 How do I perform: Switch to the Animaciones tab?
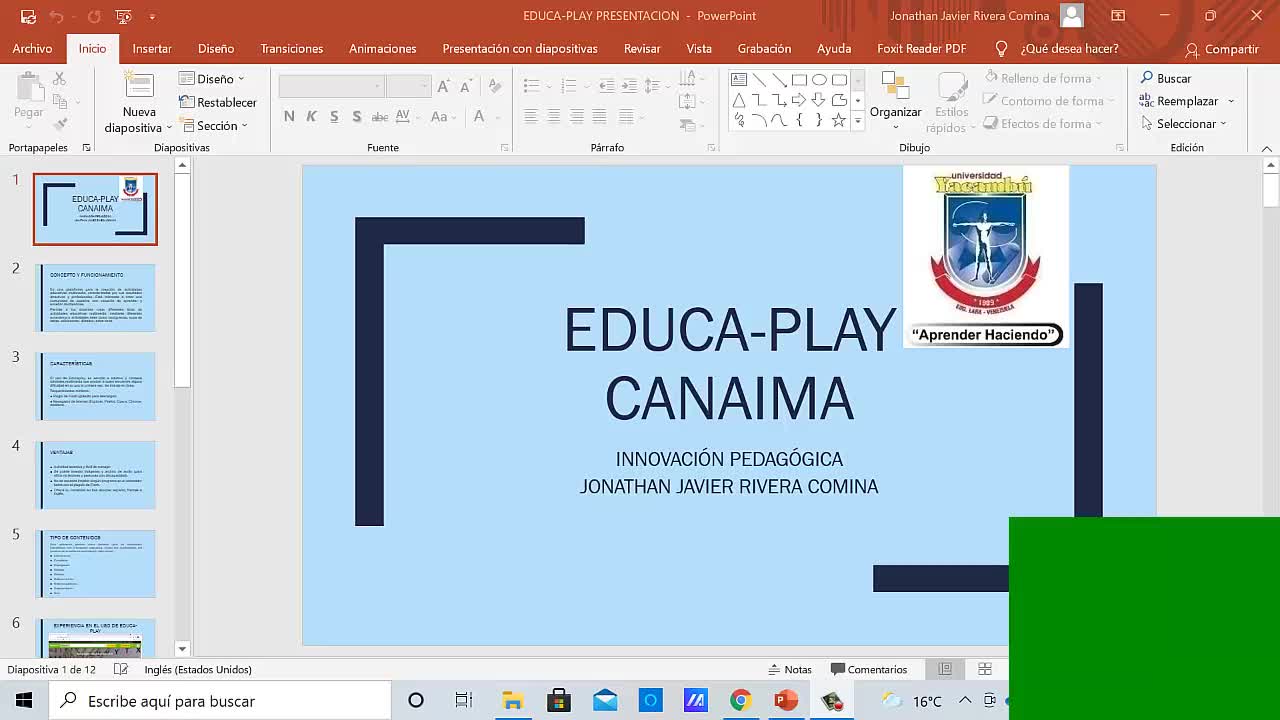pyautogui.click(x=382, y=48)
